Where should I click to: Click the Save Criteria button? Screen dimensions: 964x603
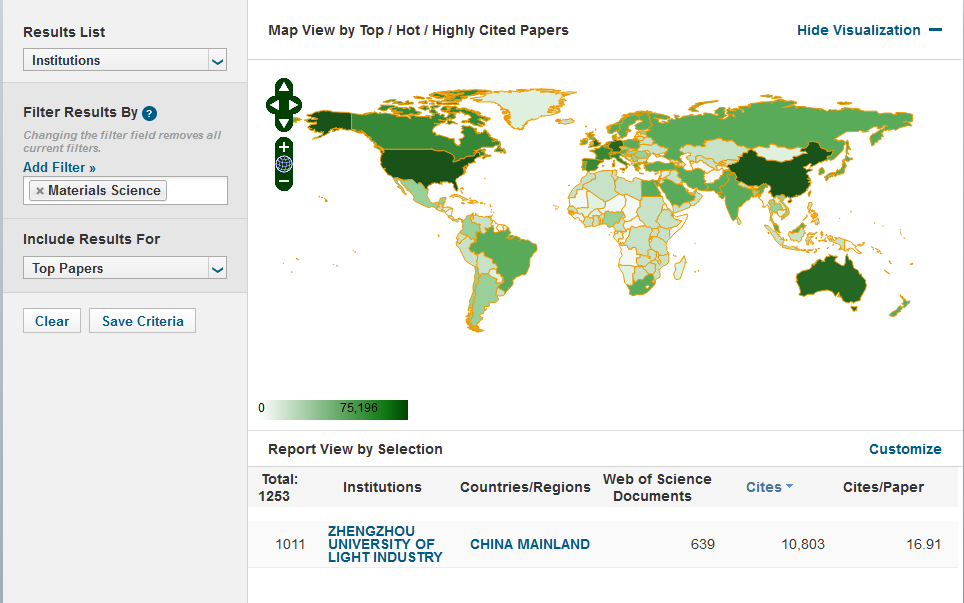point(142,321)
